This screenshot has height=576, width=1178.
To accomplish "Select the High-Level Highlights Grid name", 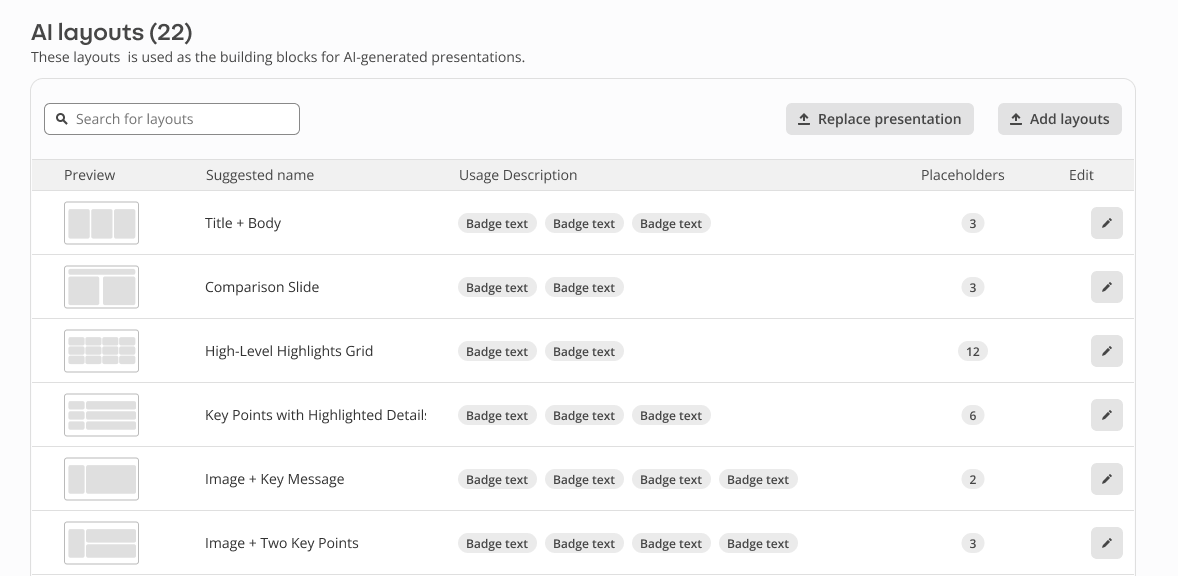I will click(289, 351).
